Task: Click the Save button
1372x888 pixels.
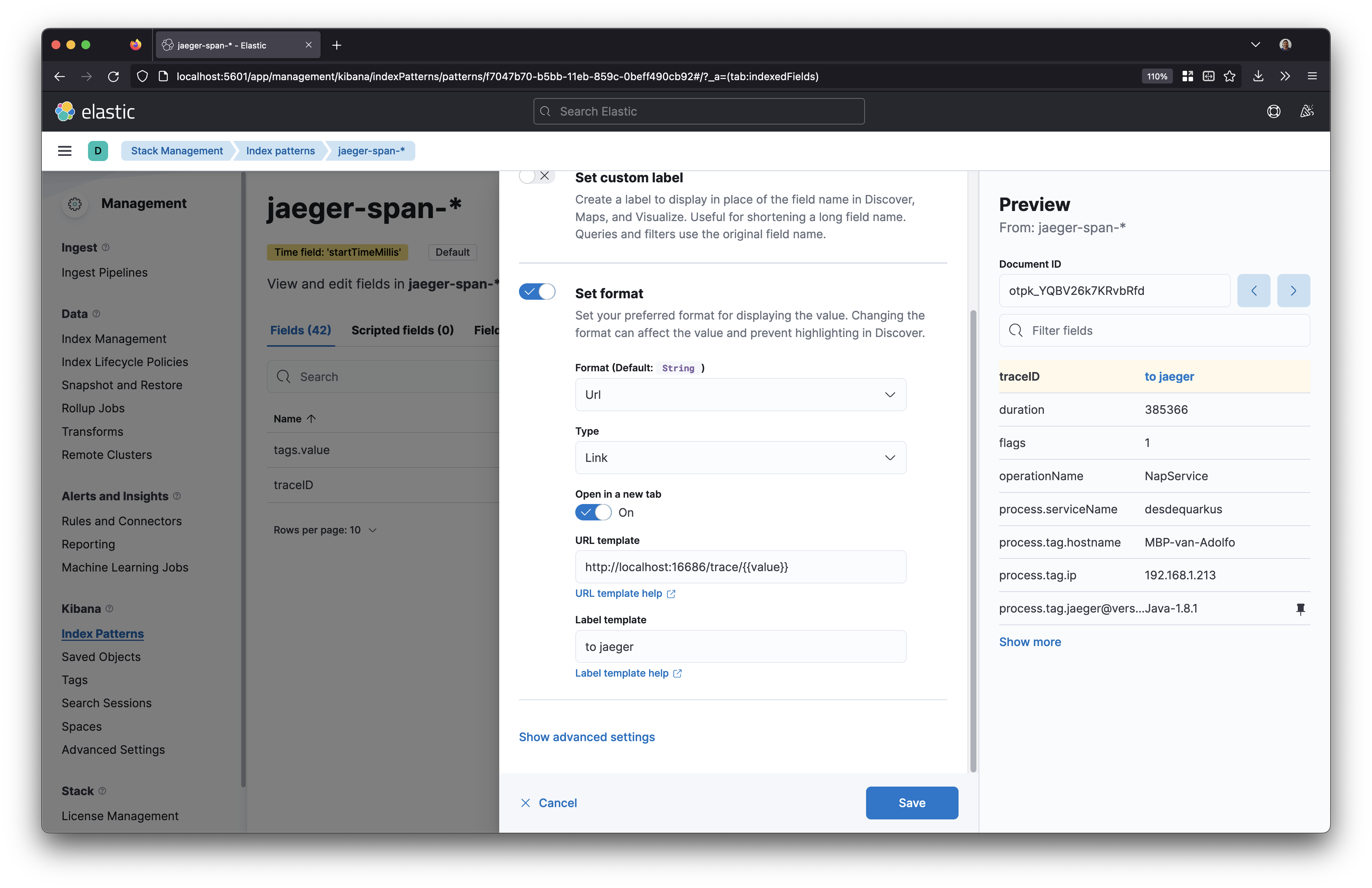Action: coord(912,803)
